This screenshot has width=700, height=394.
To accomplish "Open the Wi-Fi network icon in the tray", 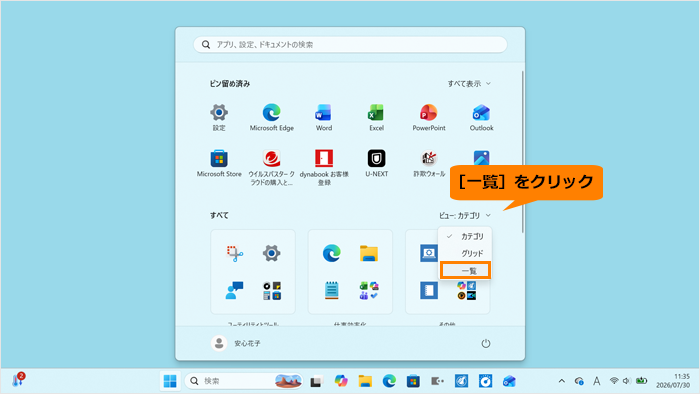I will 614,381.
